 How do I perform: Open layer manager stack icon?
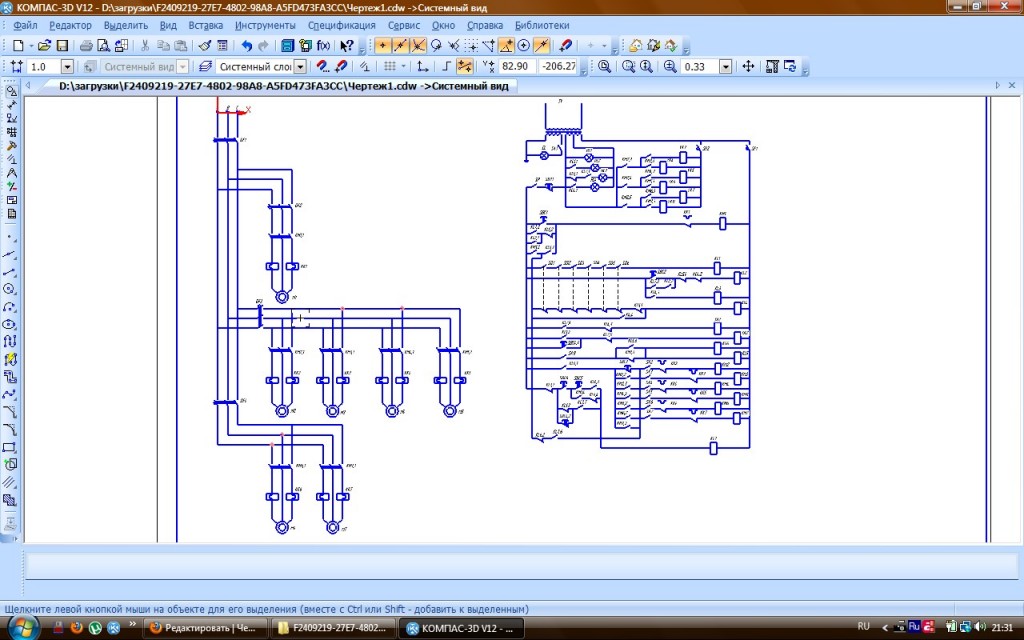[x=205, y=66]
